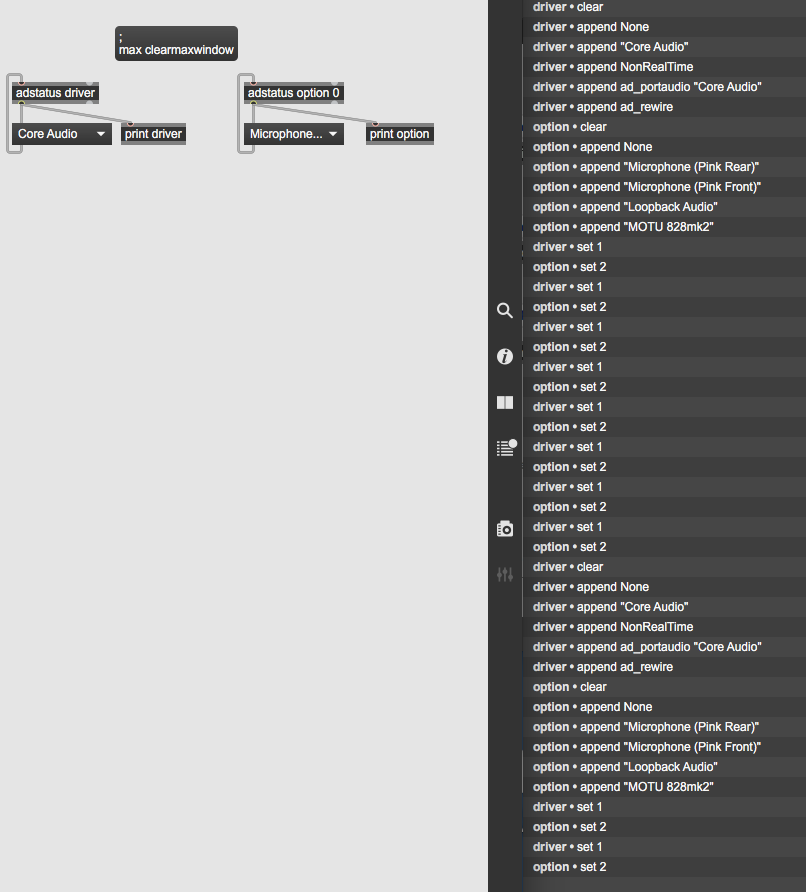
Task: Select patch cord from adstatus driver to print driver
Action: click(x=76, y=113)
